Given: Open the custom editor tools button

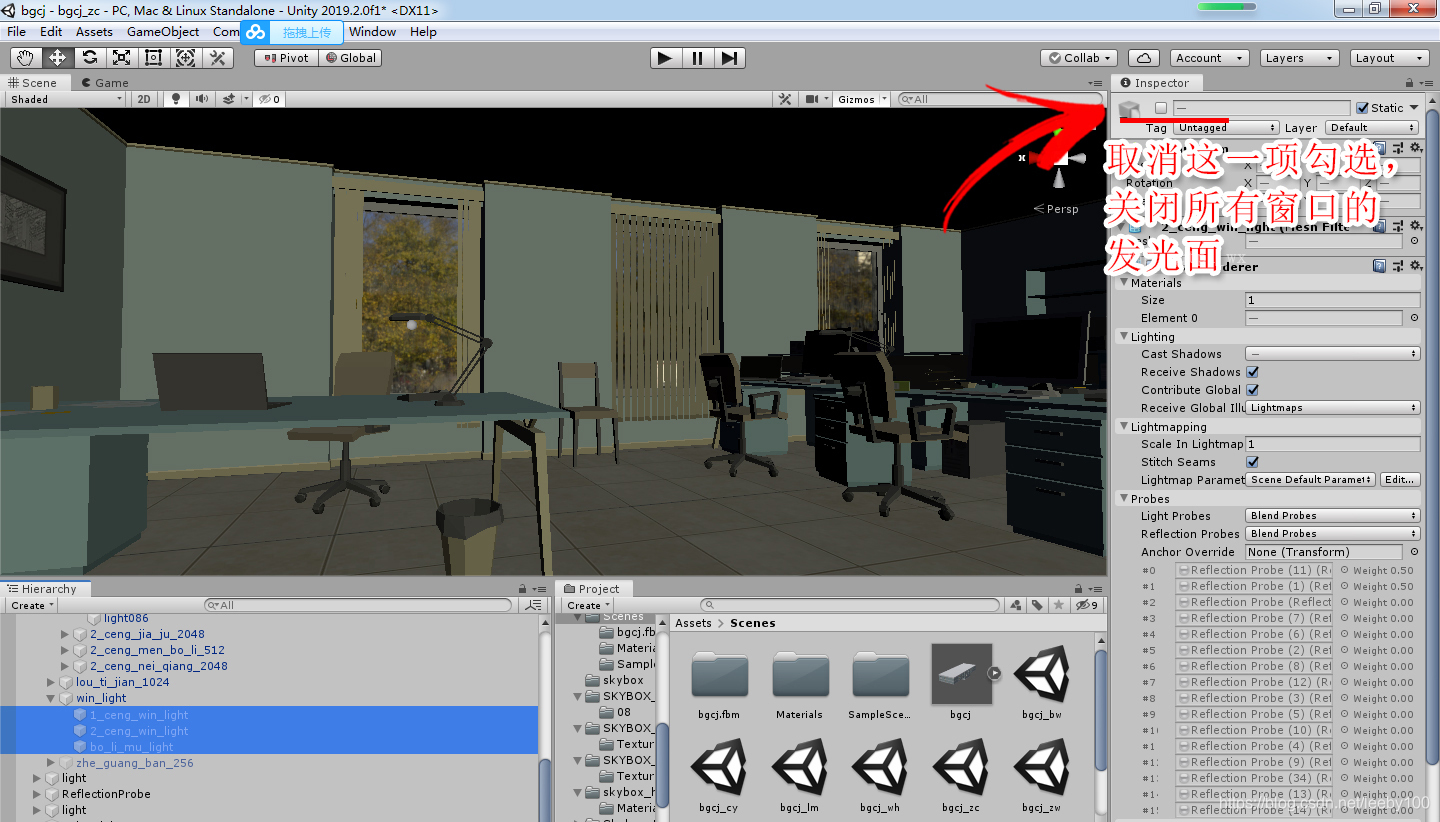Looking at the screenshot, I should [217, 58].
